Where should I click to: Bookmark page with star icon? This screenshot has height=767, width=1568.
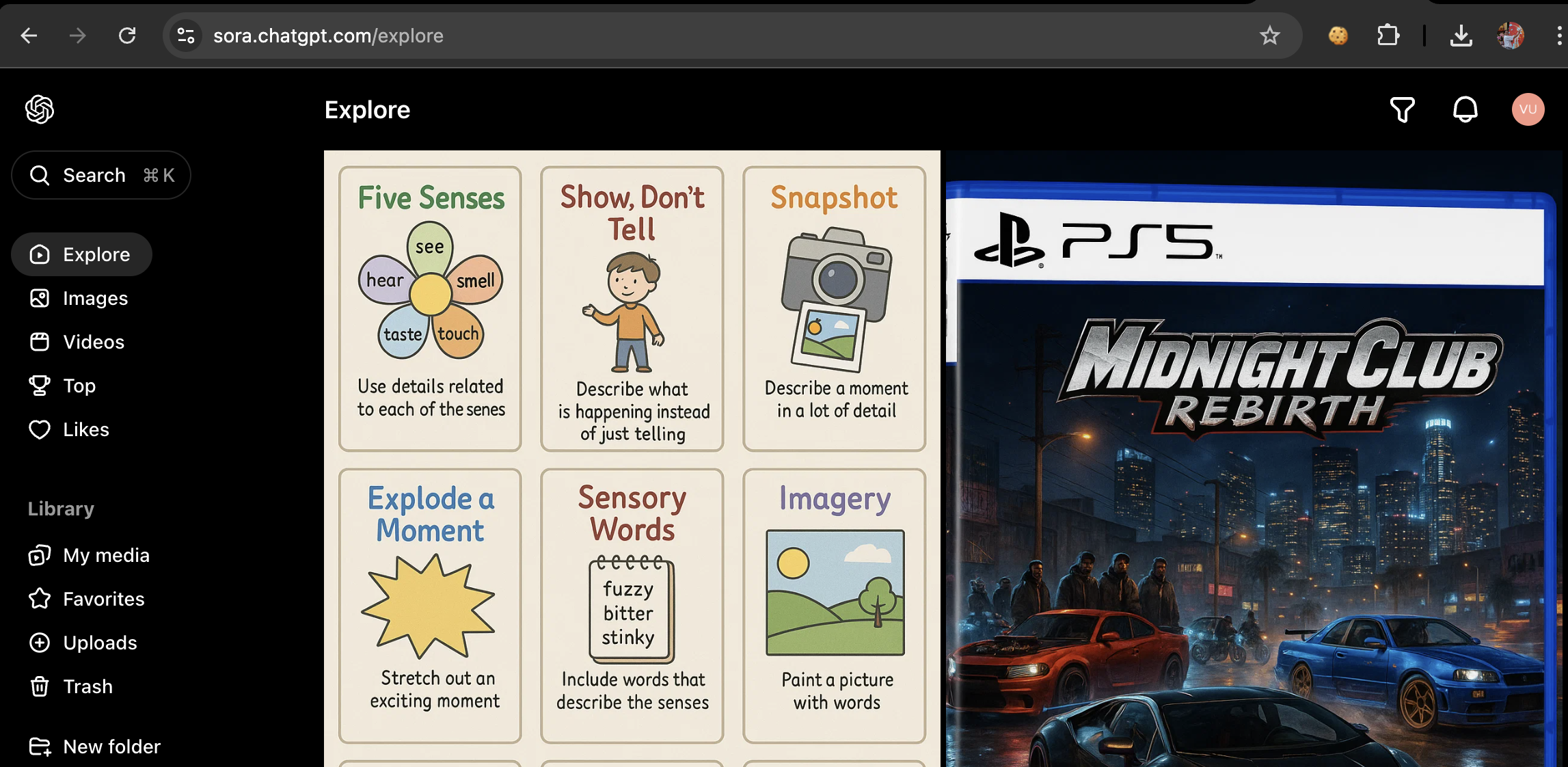pyautogui.click(x=1269, y=36)
